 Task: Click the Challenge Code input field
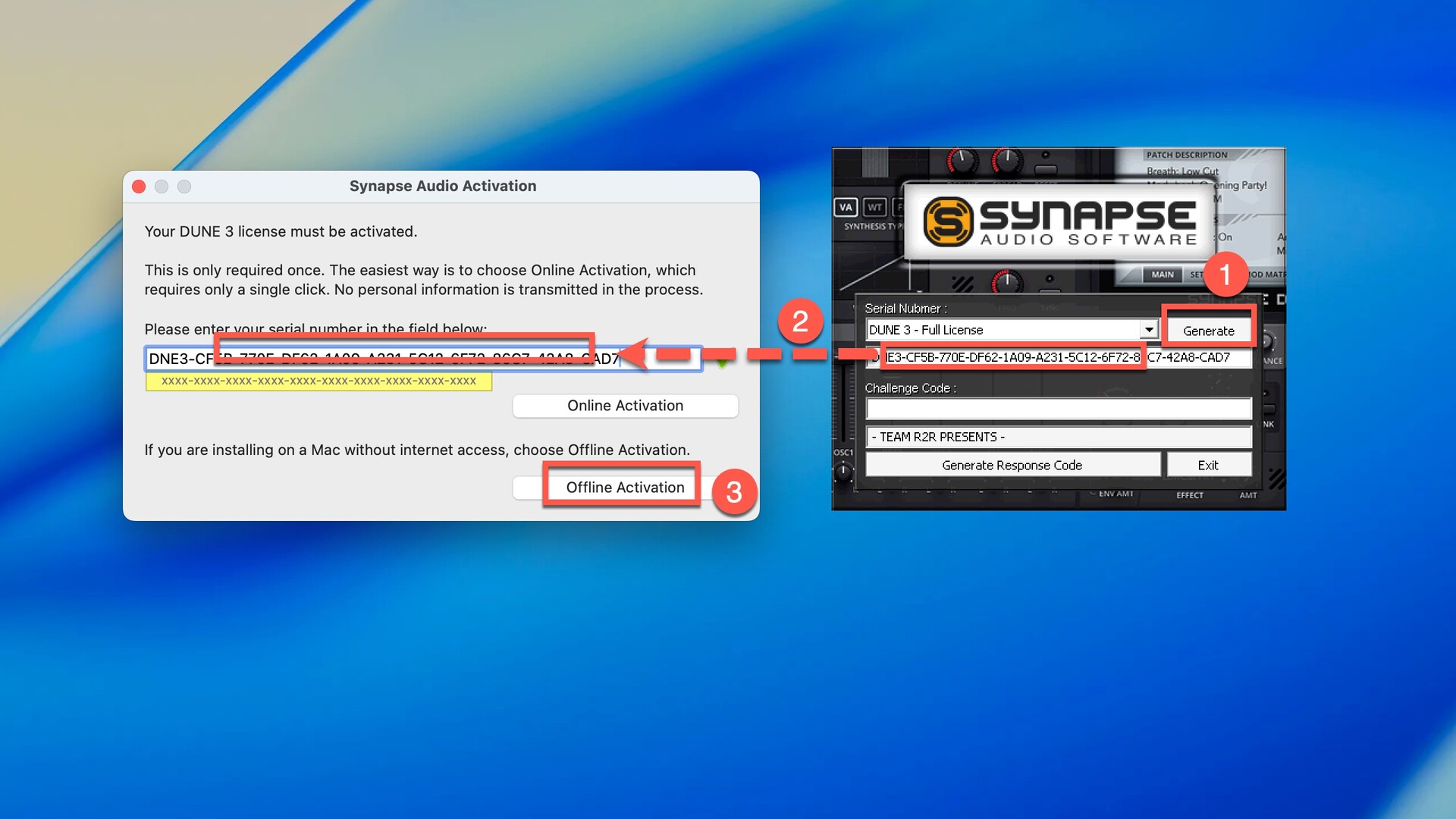(1058, 409)
